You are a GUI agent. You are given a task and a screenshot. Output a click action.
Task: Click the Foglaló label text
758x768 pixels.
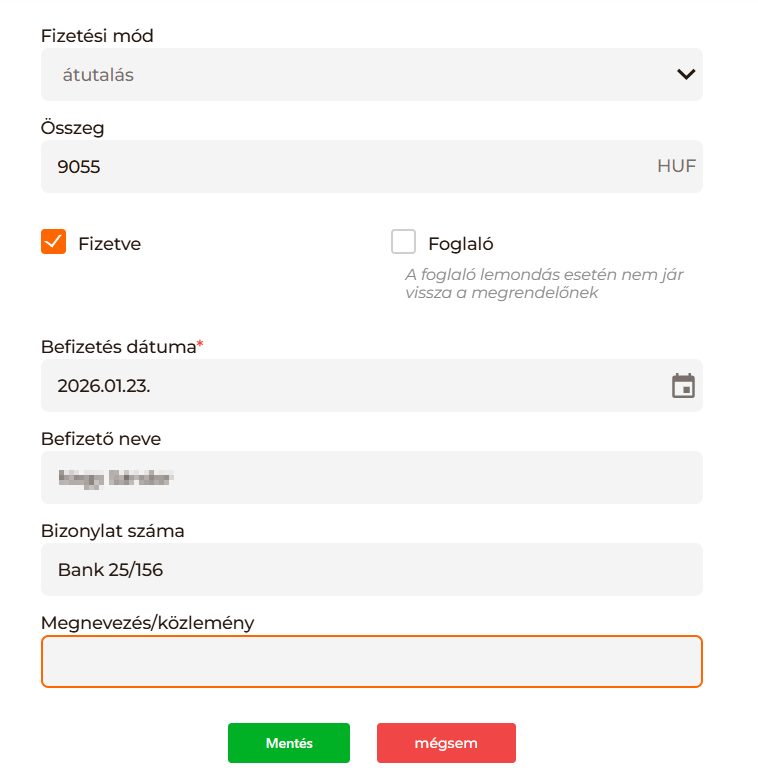[x=460, y=243]
